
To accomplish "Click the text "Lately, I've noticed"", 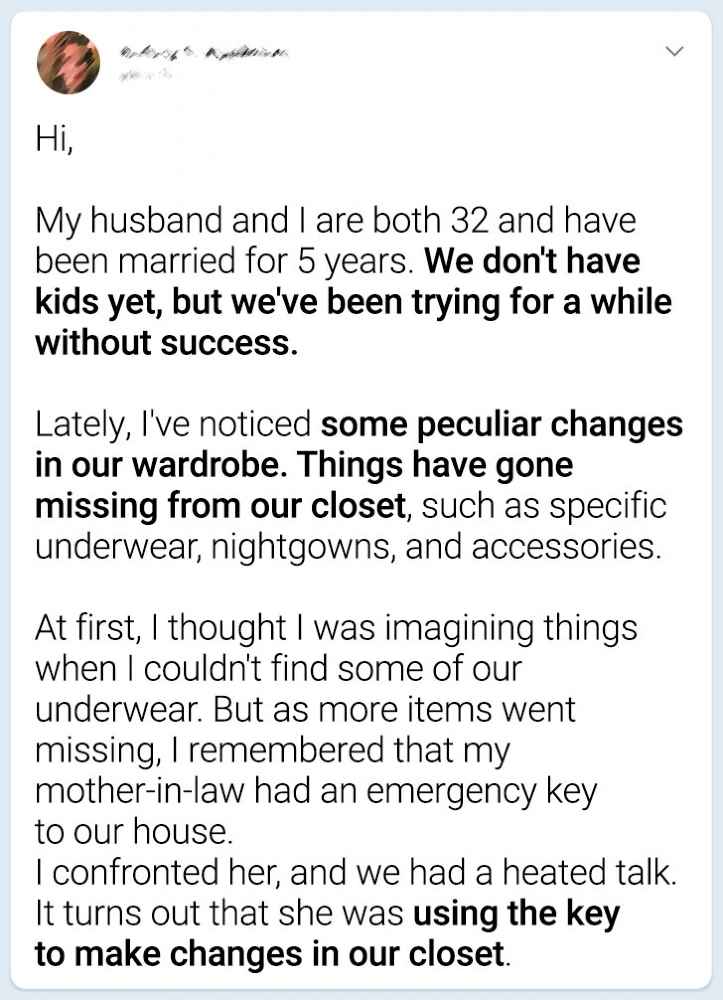I will pyautogui.click(x=172, y=425).
